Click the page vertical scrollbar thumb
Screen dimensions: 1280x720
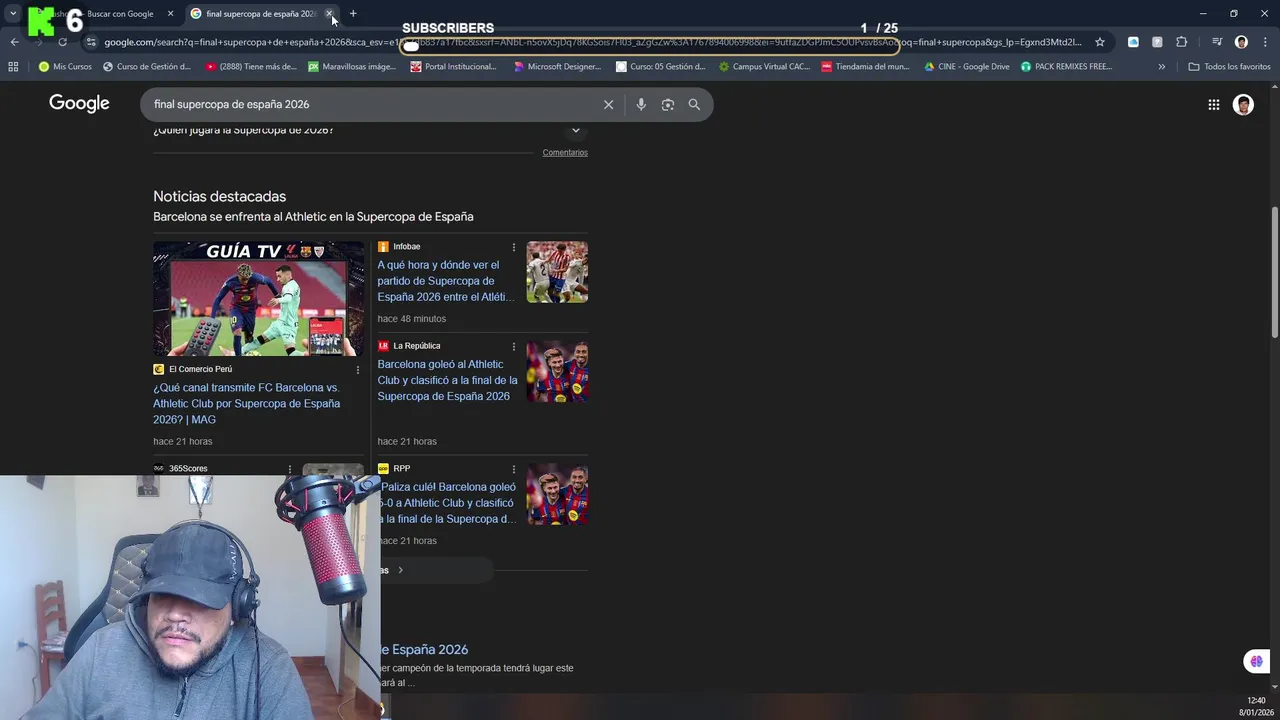(x=1274, y=272)
